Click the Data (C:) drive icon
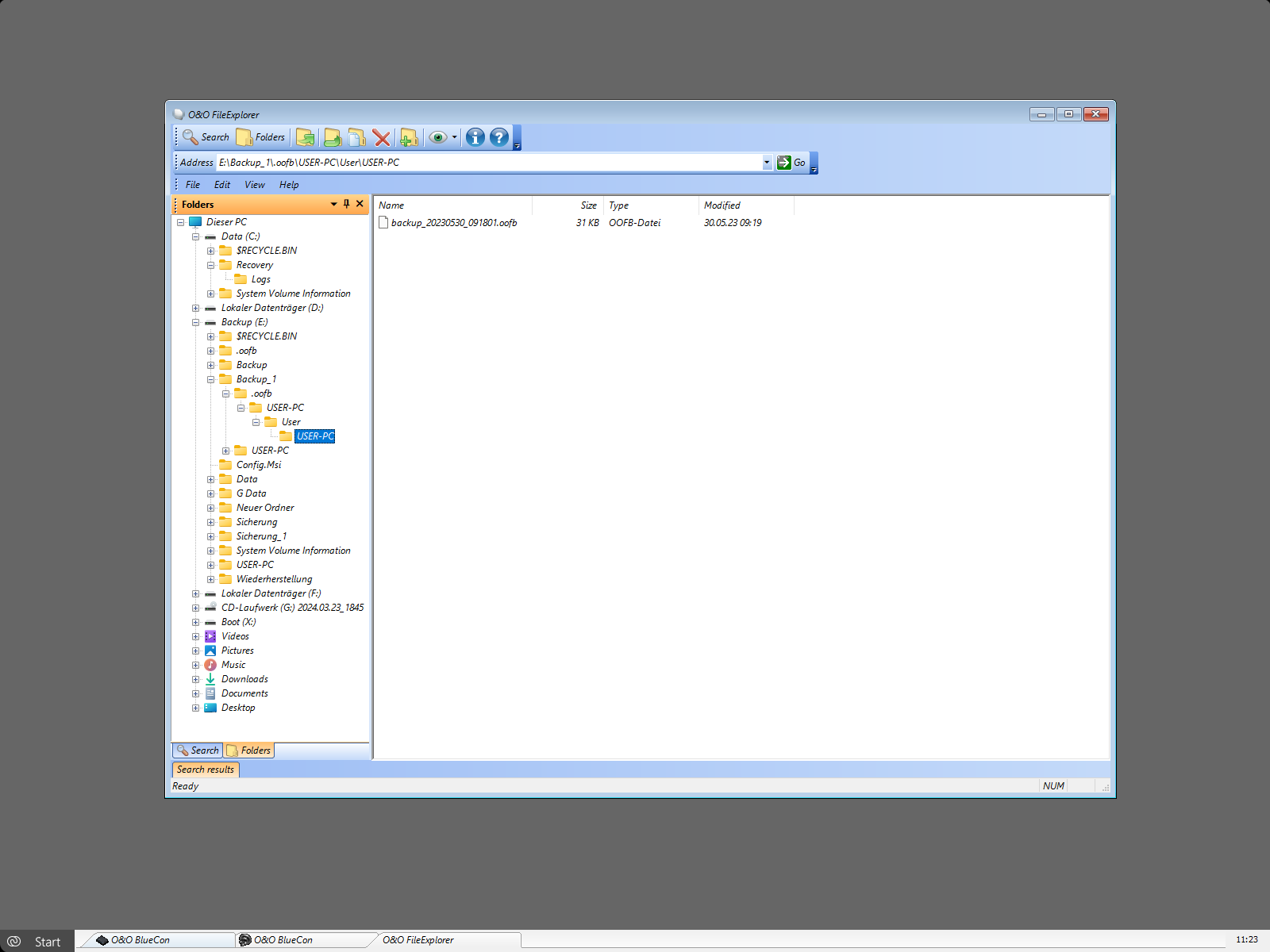This screenshot has width=1270, height=952. click(210, 236)
